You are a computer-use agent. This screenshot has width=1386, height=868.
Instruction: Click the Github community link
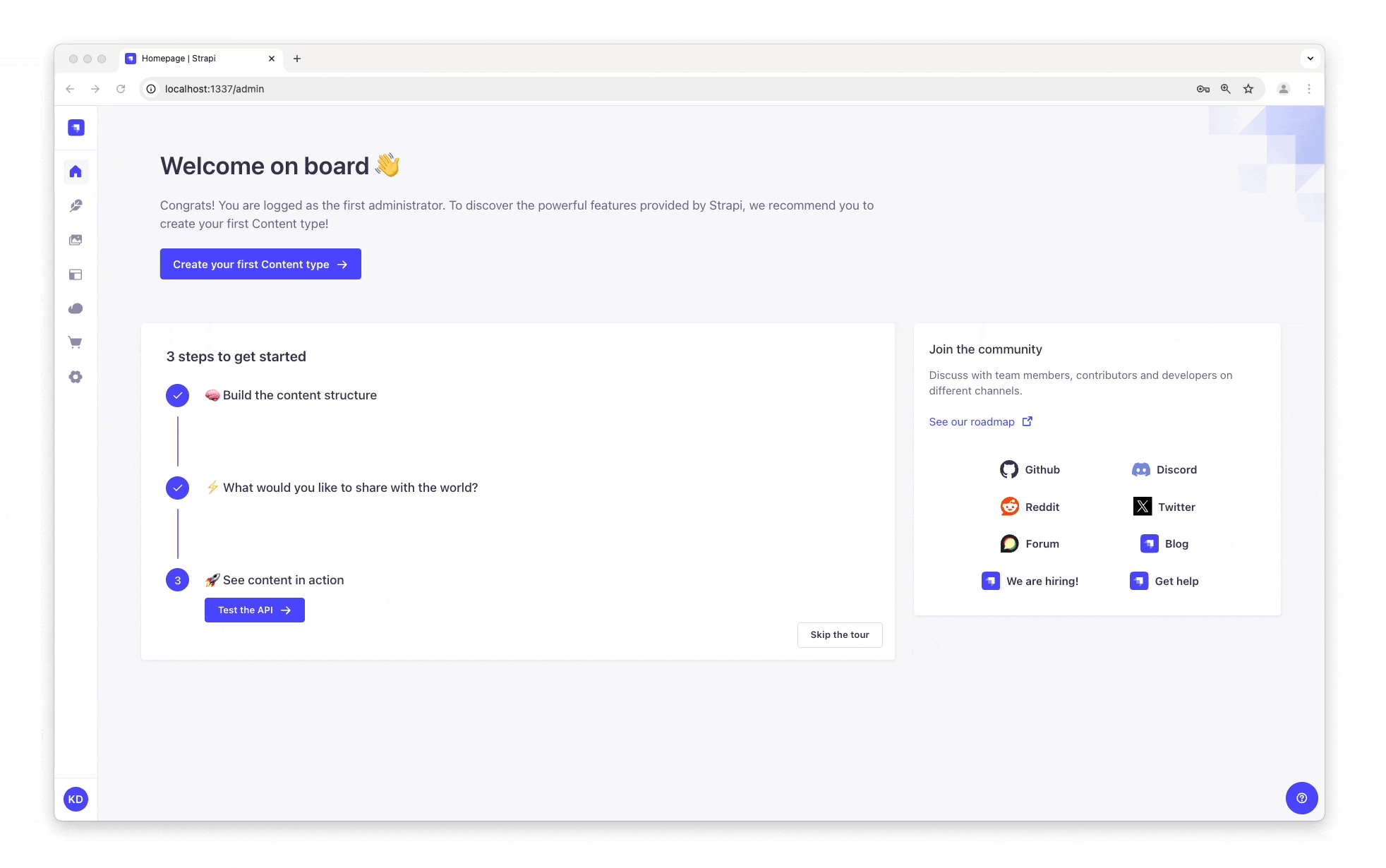1030,470
